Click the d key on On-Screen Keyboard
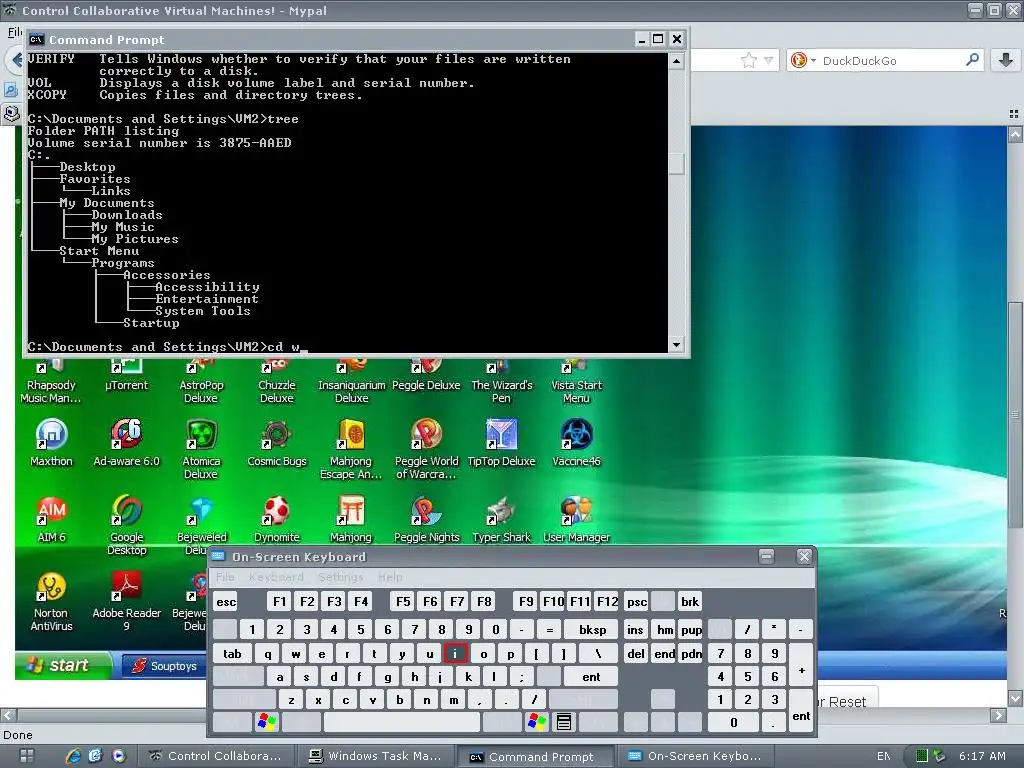The image size is (1024, 768). [334, 677]
